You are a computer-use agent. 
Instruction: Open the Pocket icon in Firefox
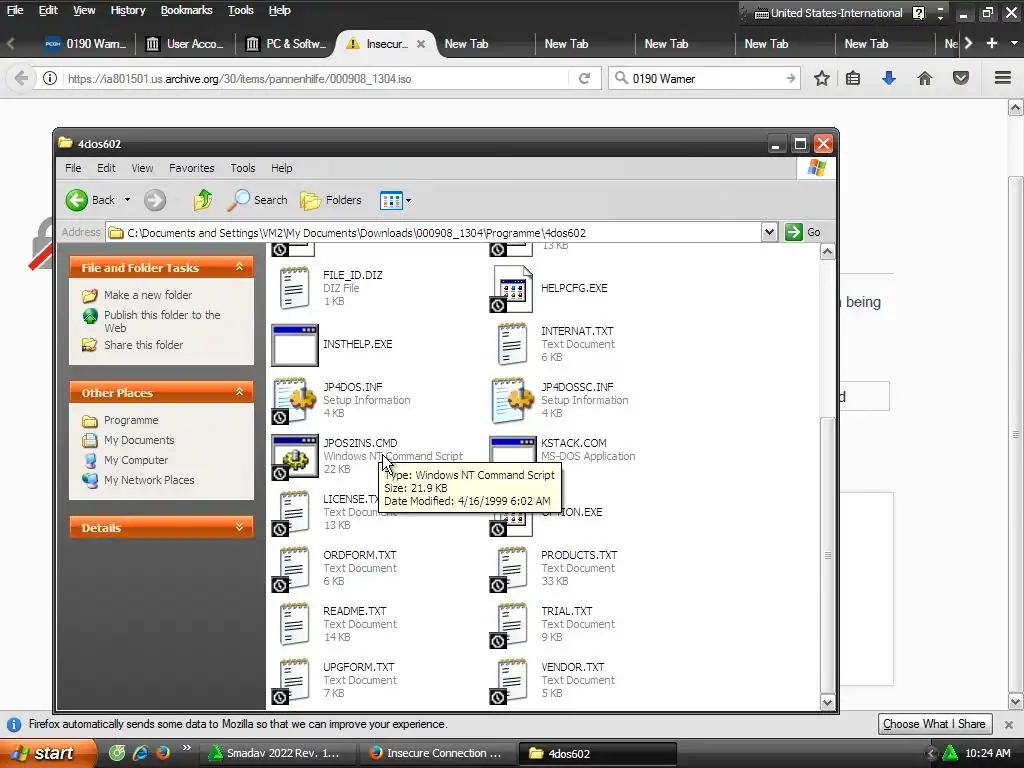(x=961, y=78)
